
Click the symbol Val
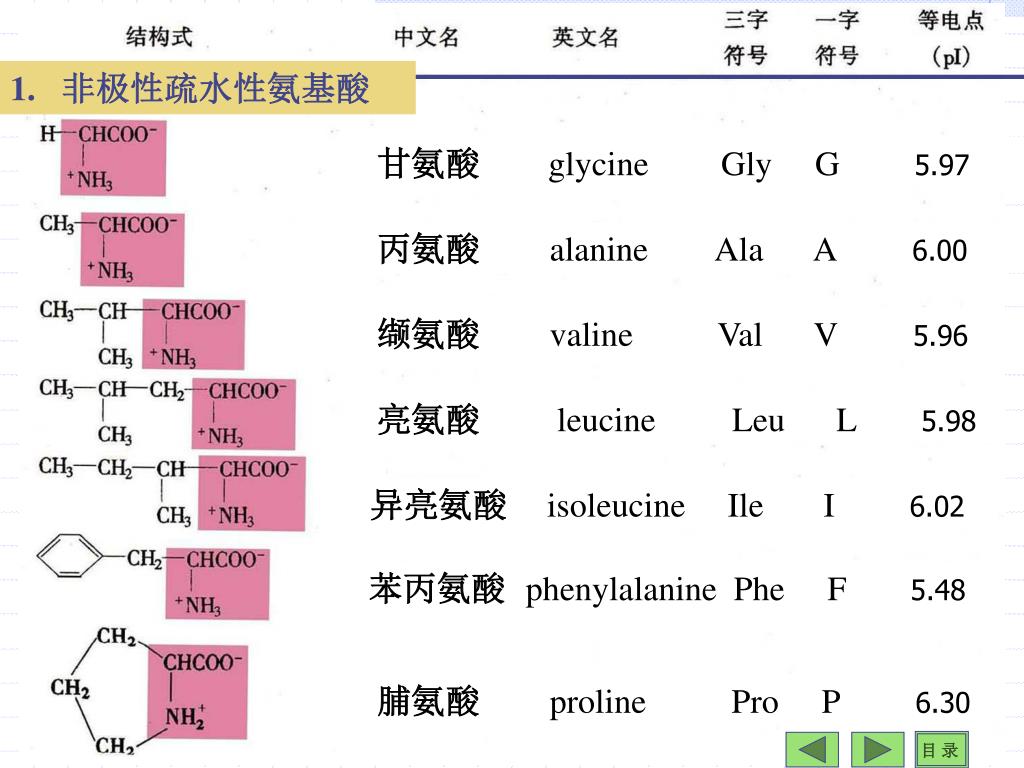click(740, 336)
